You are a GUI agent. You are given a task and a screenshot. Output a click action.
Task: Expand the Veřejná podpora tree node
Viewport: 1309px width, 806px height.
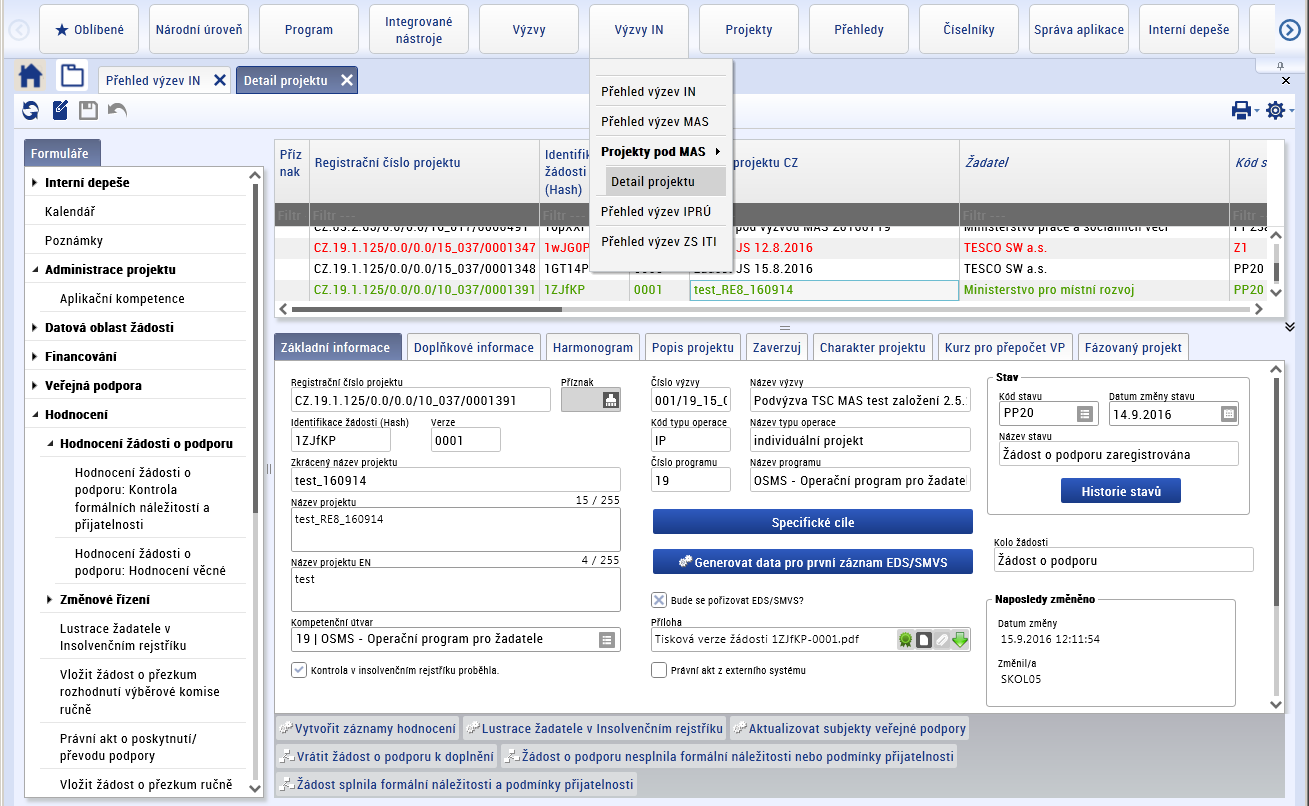click(x=35, y=386)
